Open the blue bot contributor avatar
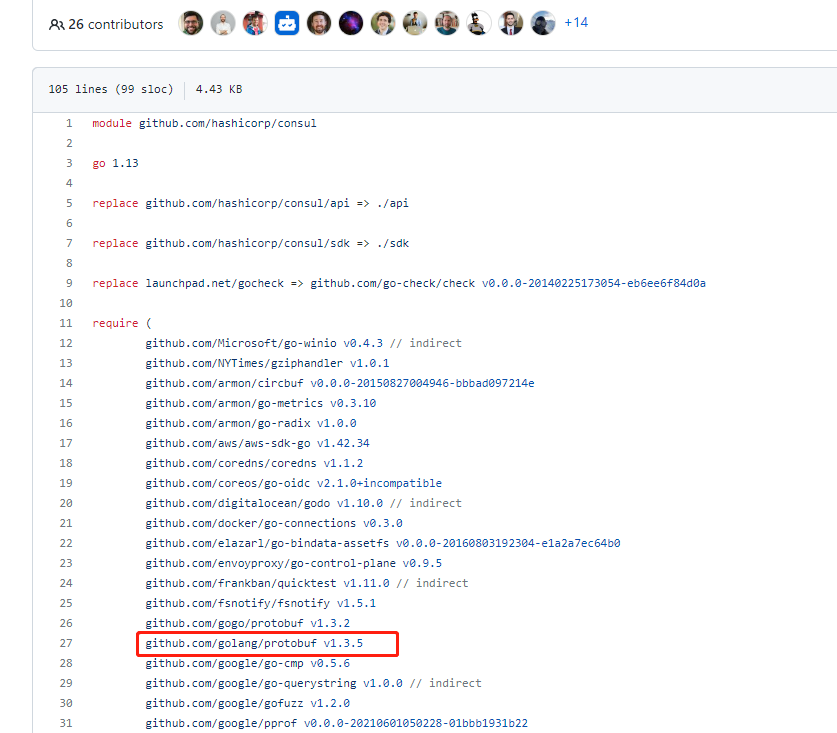 click(287, 23)
